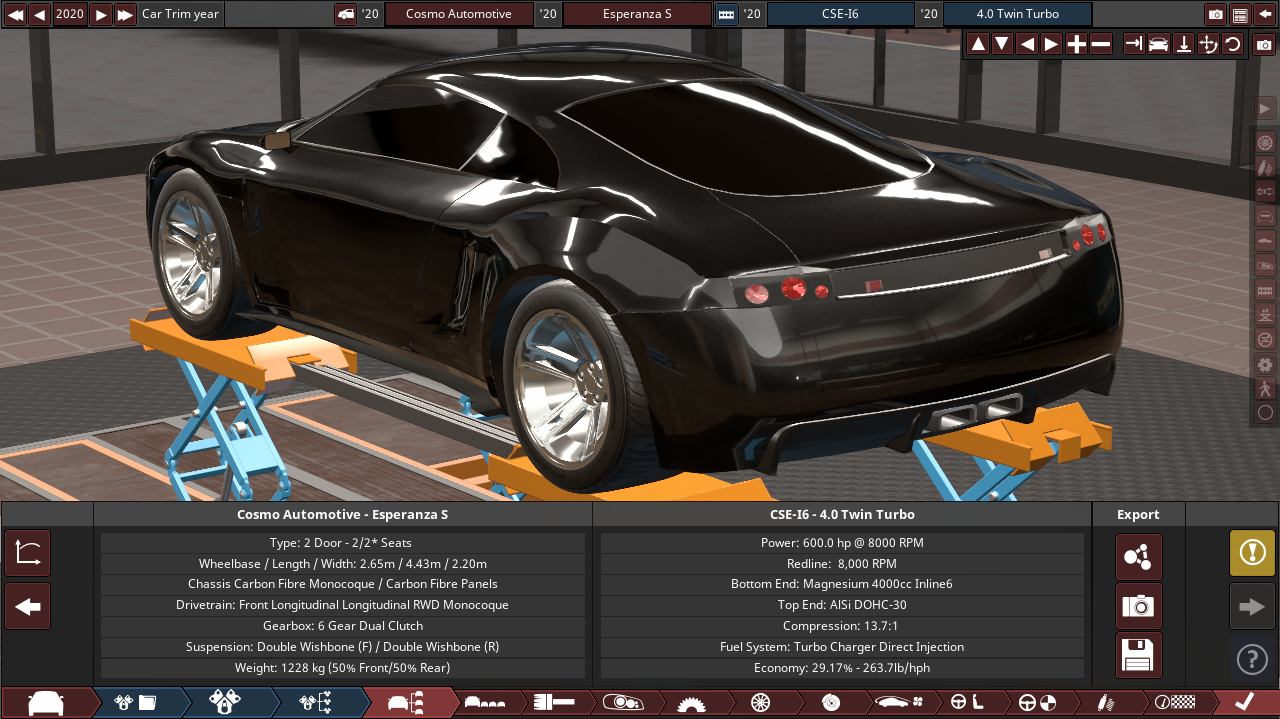Click the back arrow in top-right corner

coord(1265,14)
